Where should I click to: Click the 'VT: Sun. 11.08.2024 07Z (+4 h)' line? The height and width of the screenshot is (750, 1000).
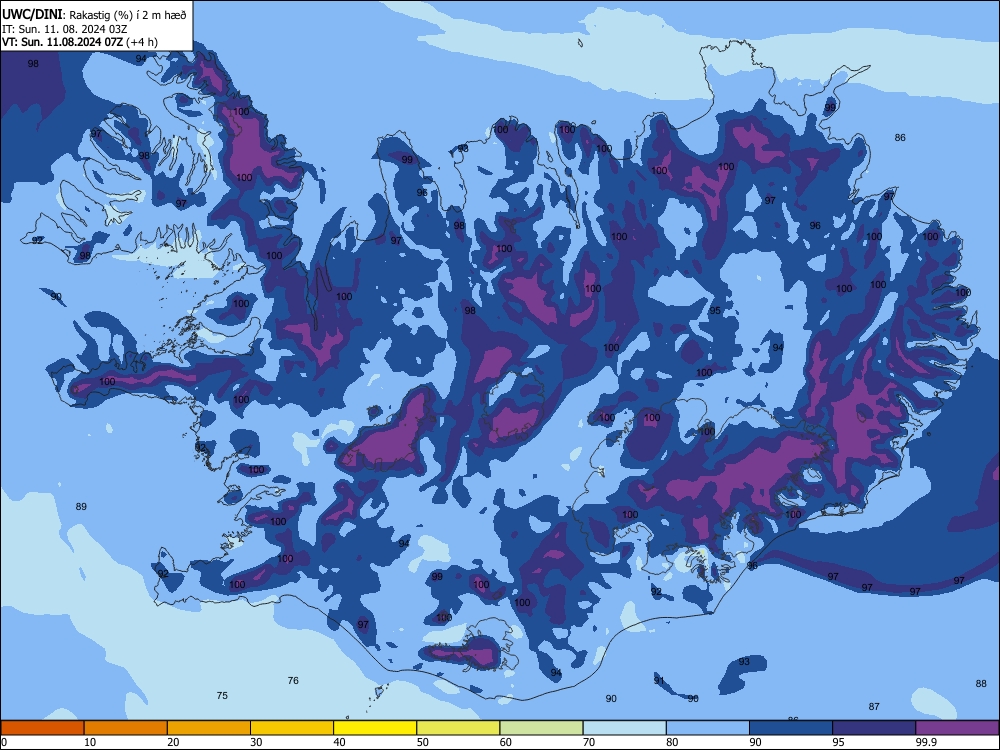pyautogui.click(x=80, y=42)
